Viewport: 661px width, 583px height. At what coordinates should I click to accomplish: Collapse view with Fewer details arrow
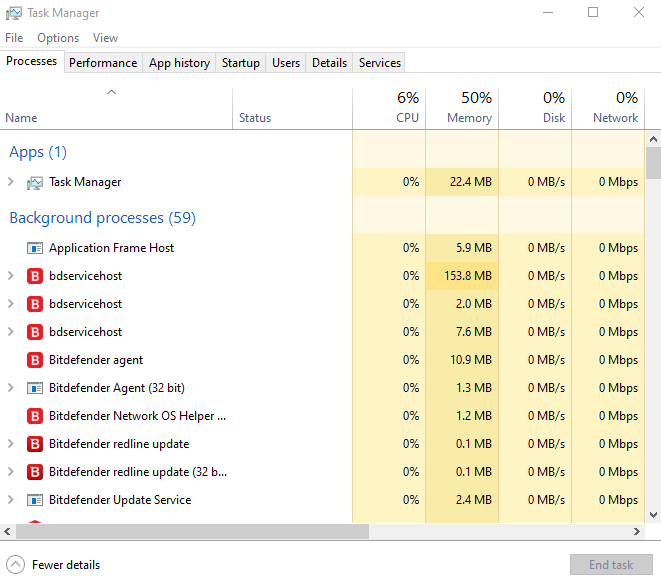15,565
